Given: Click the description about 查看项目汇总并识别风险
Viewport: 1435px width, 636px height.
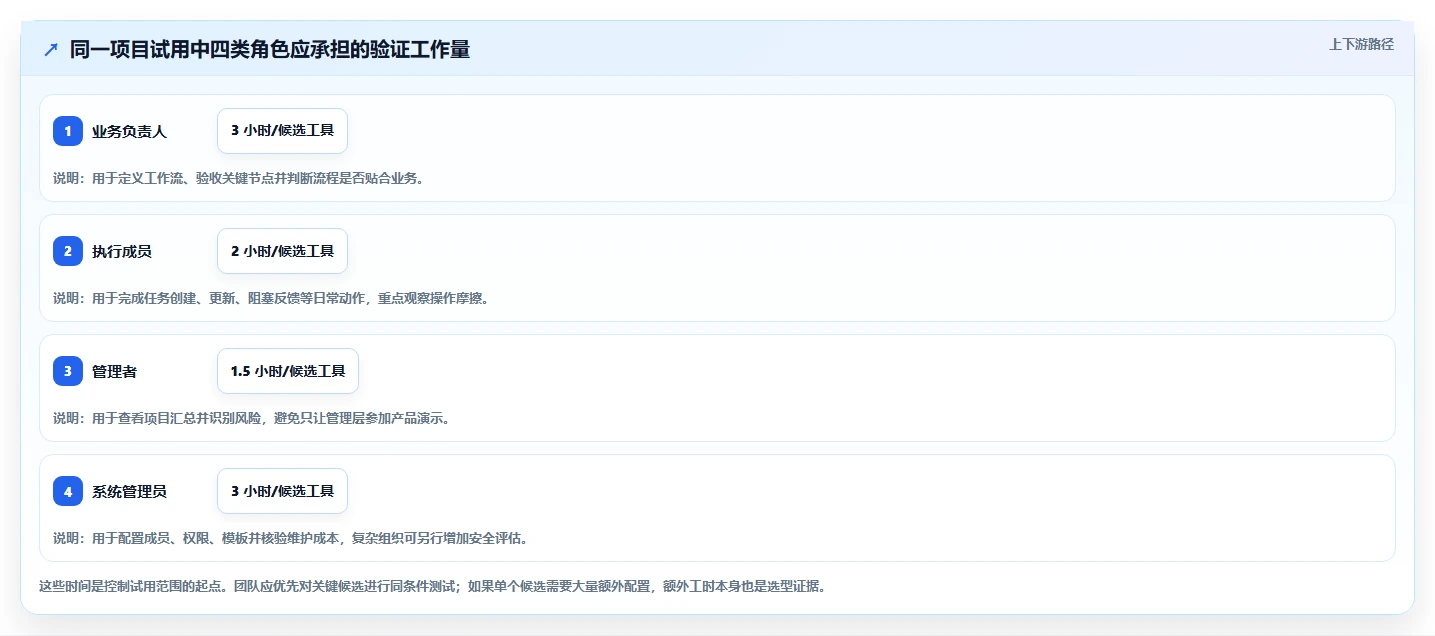Looking at the screenshot, I should point(252,418).
